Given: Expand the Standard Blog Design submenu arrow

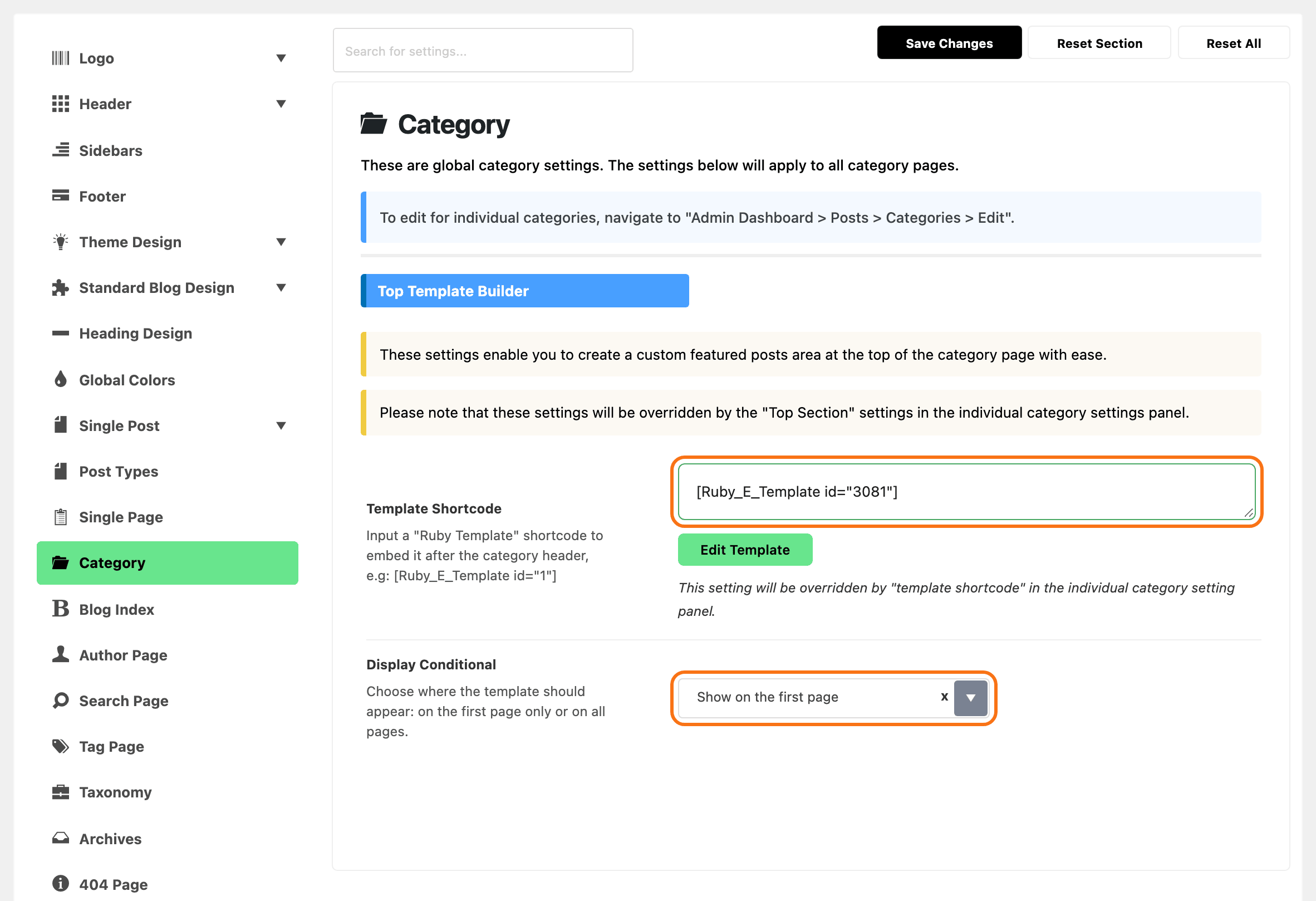Looking at the screenshot, I should pos(281,288).
